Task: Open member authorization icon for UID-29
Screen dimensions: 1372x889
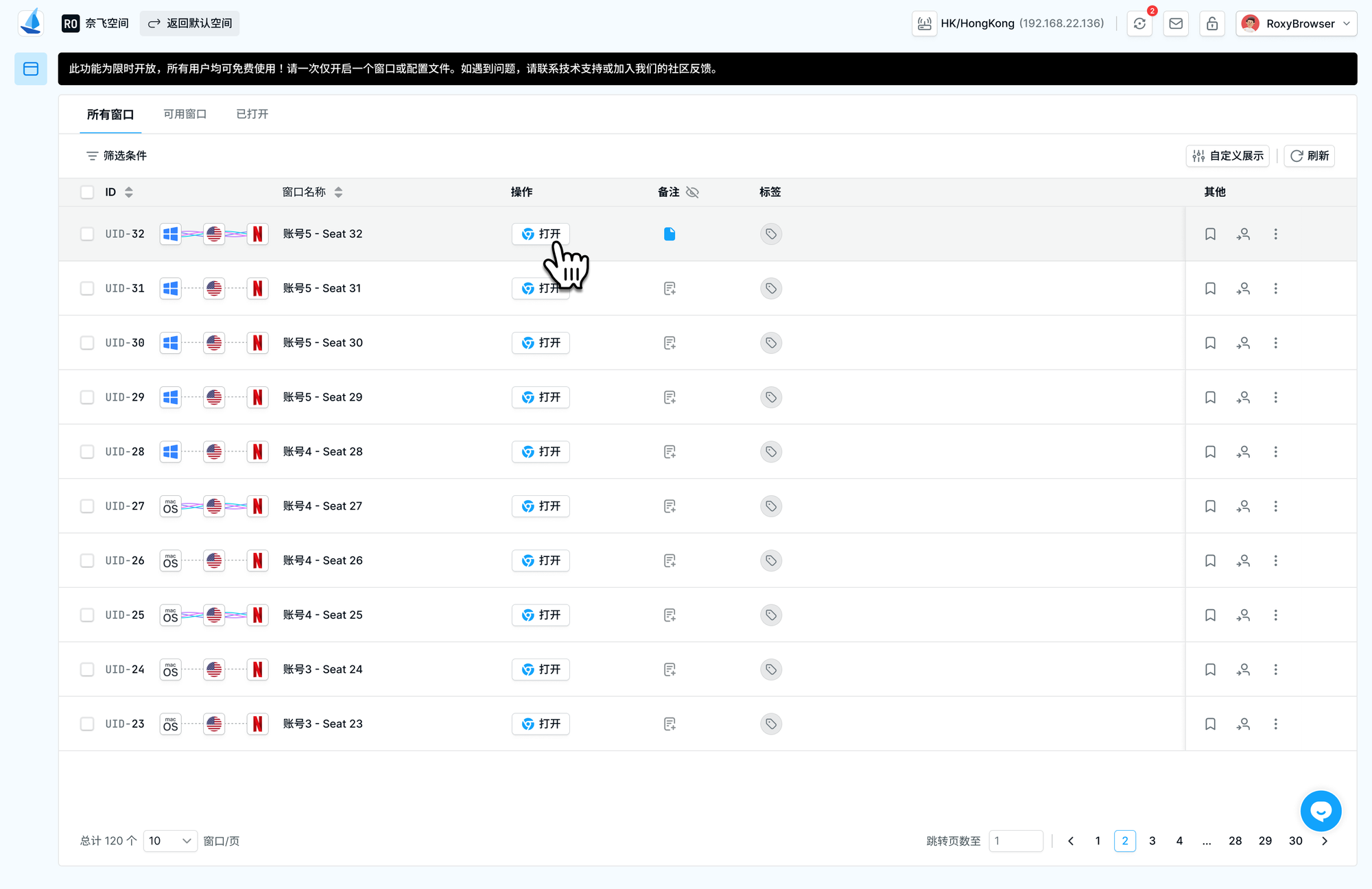Action: (1243, 397)
